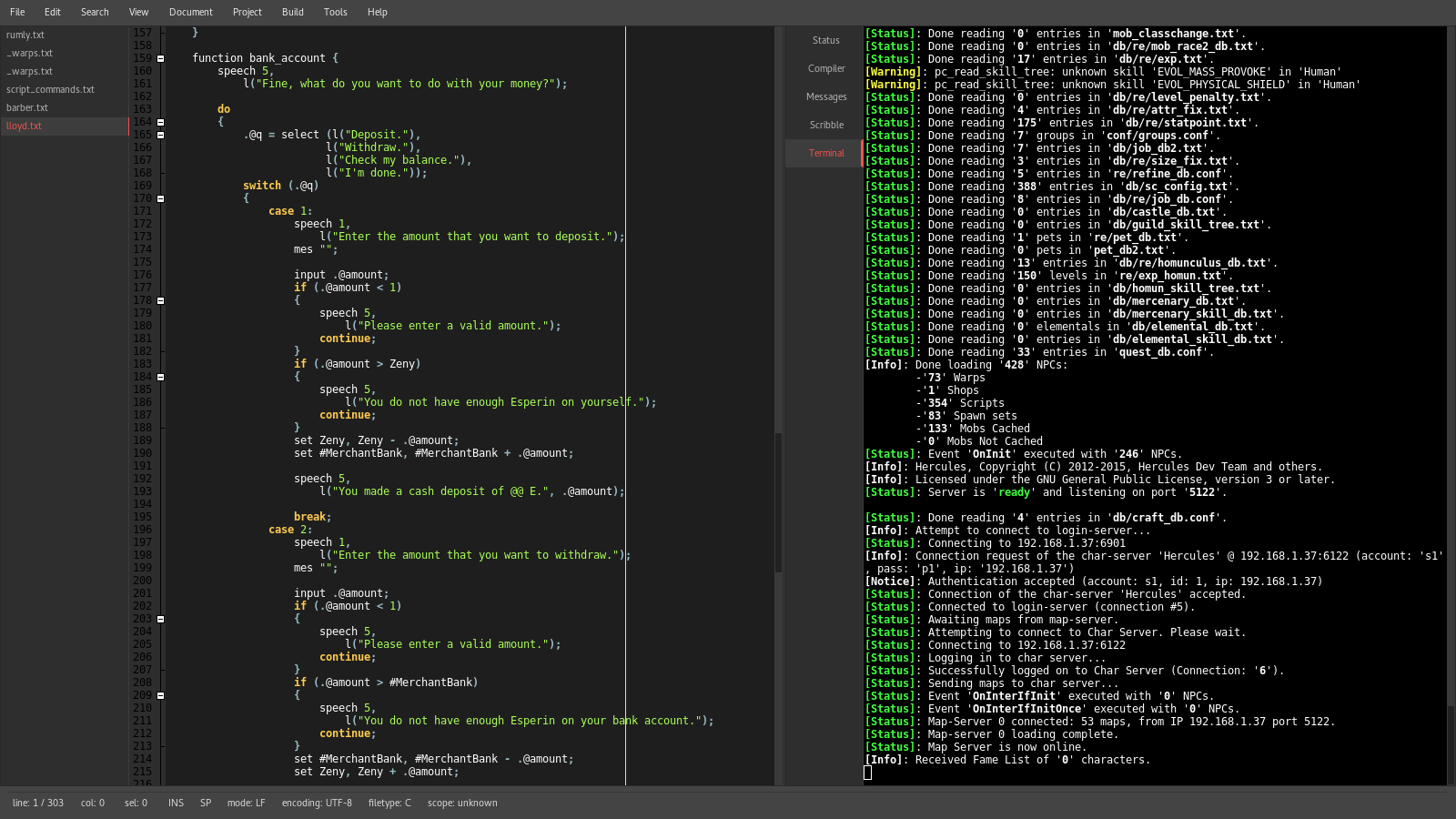Collapse the fold marker at line 209
1456x819 pixels.
(x=161, y=695)
